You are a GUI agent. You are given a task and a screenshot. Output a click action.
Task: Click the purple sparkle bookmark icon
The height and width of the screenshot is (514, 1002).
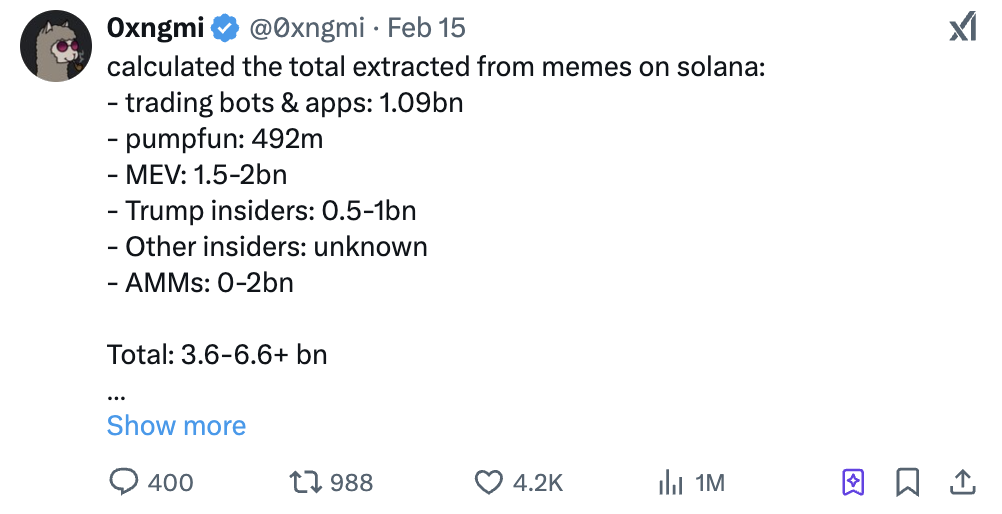pos(853,483)
